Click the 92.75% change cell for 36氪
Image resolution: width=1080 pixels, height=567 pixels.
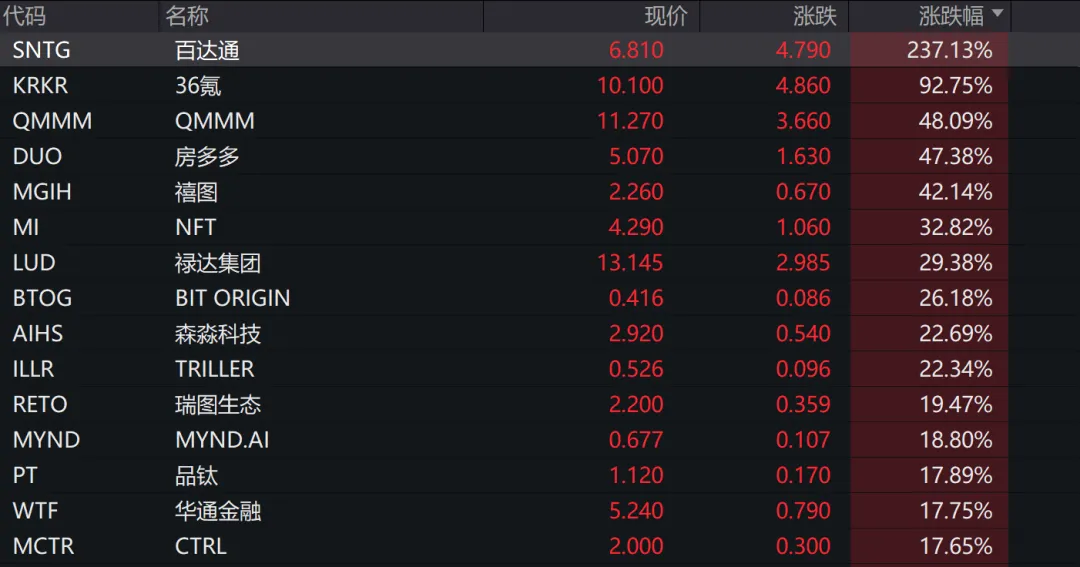pyautogui.click(x=955, y=86)
